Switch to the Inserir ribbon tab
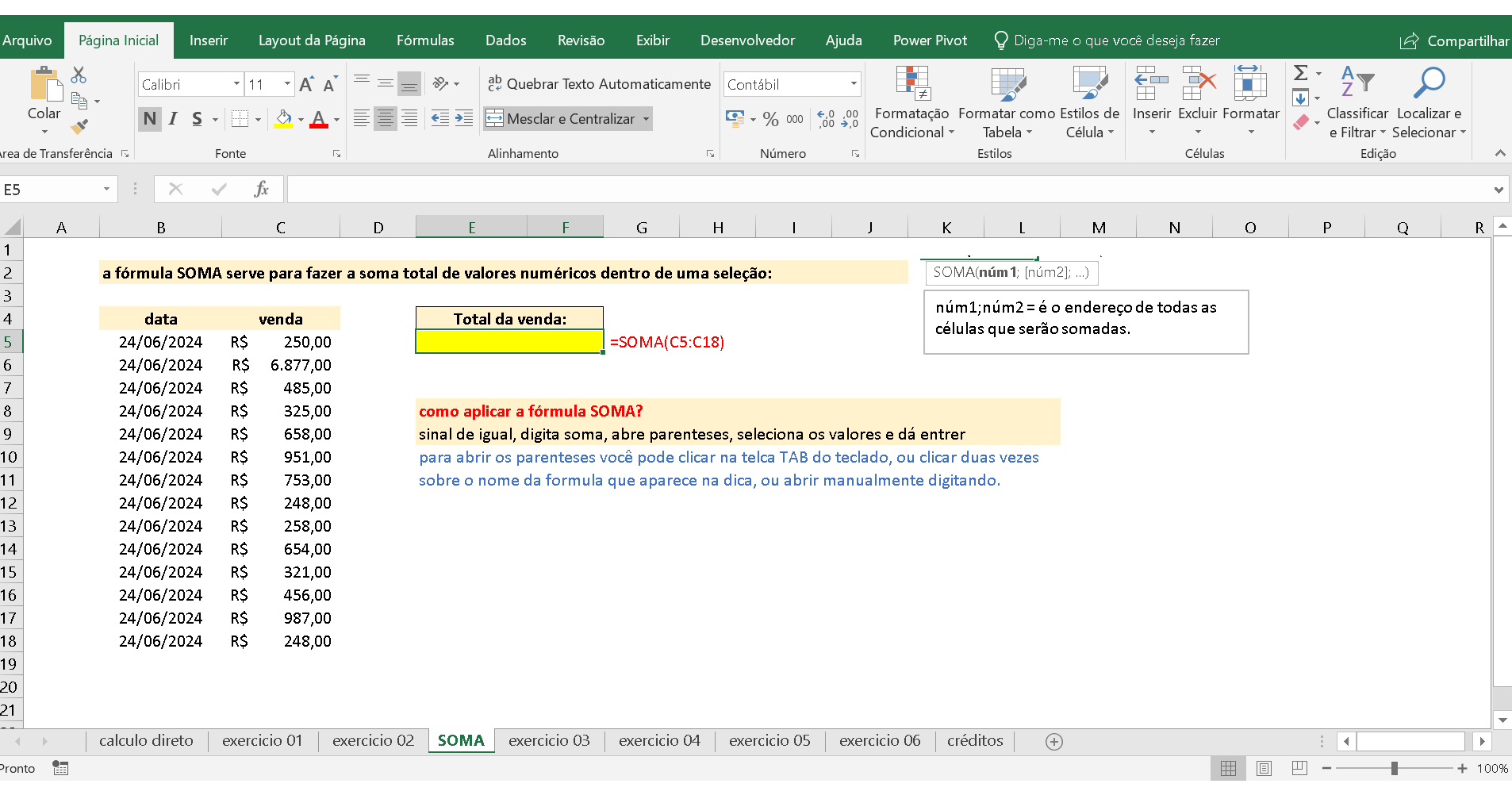This screenshot has height=795, width=1512. 209,40
